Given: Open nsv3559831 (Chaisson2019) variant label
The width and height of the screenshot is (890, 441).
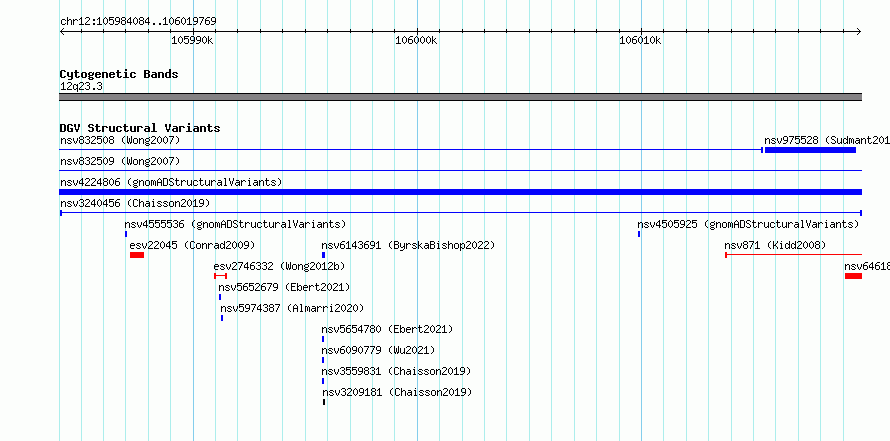Looking at the screenshot, I should click(396, 371).
